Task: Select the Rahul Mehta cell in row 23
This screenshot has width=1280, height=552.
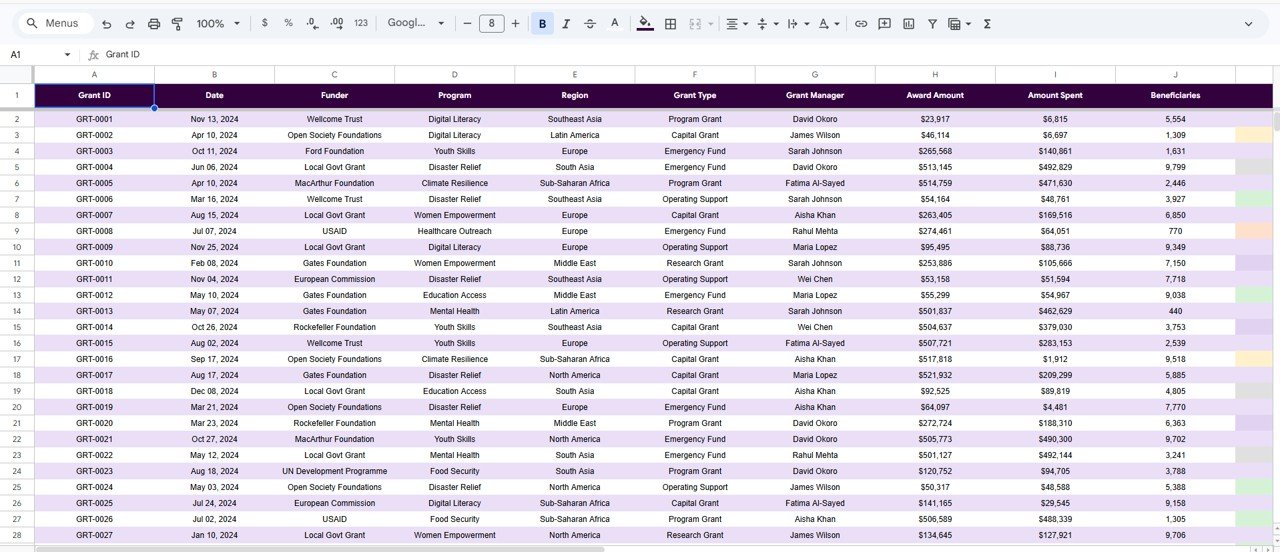Action: 815,455
